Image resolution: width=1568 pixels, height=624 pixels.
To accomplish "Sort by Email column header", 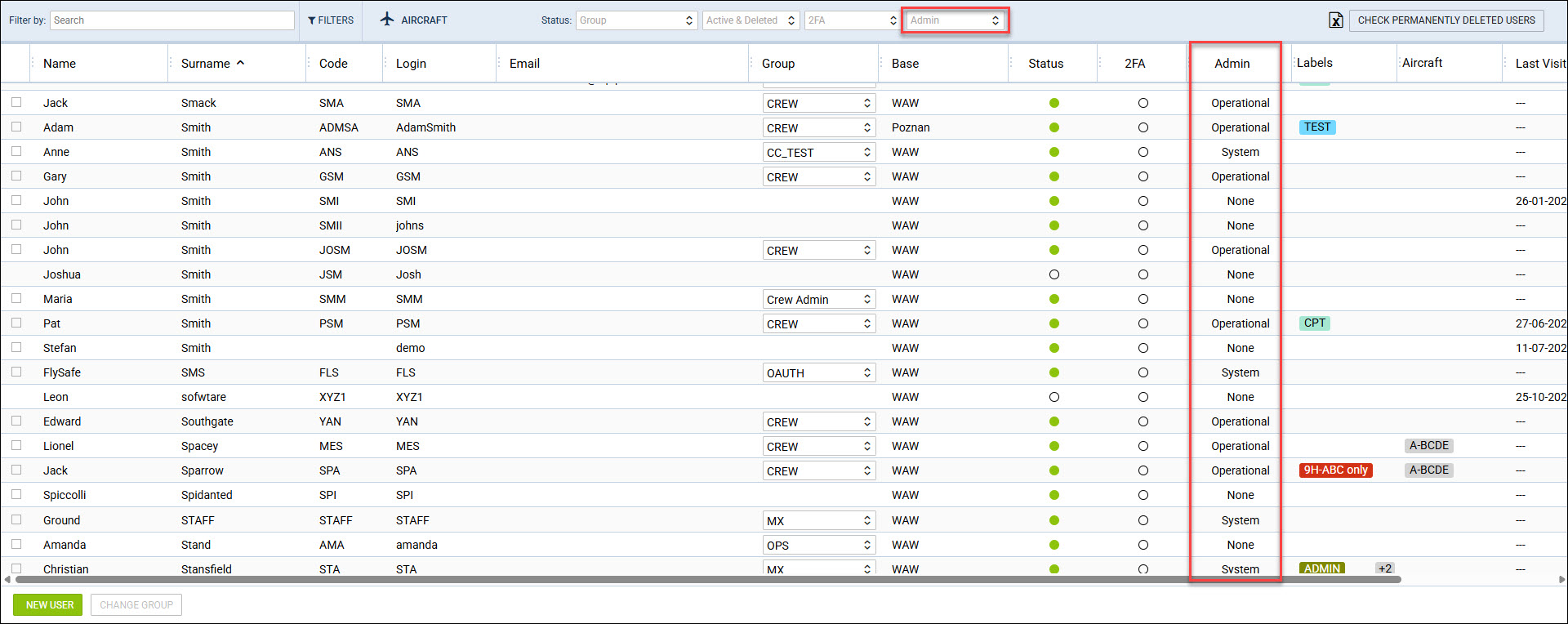I will [524, 64].
